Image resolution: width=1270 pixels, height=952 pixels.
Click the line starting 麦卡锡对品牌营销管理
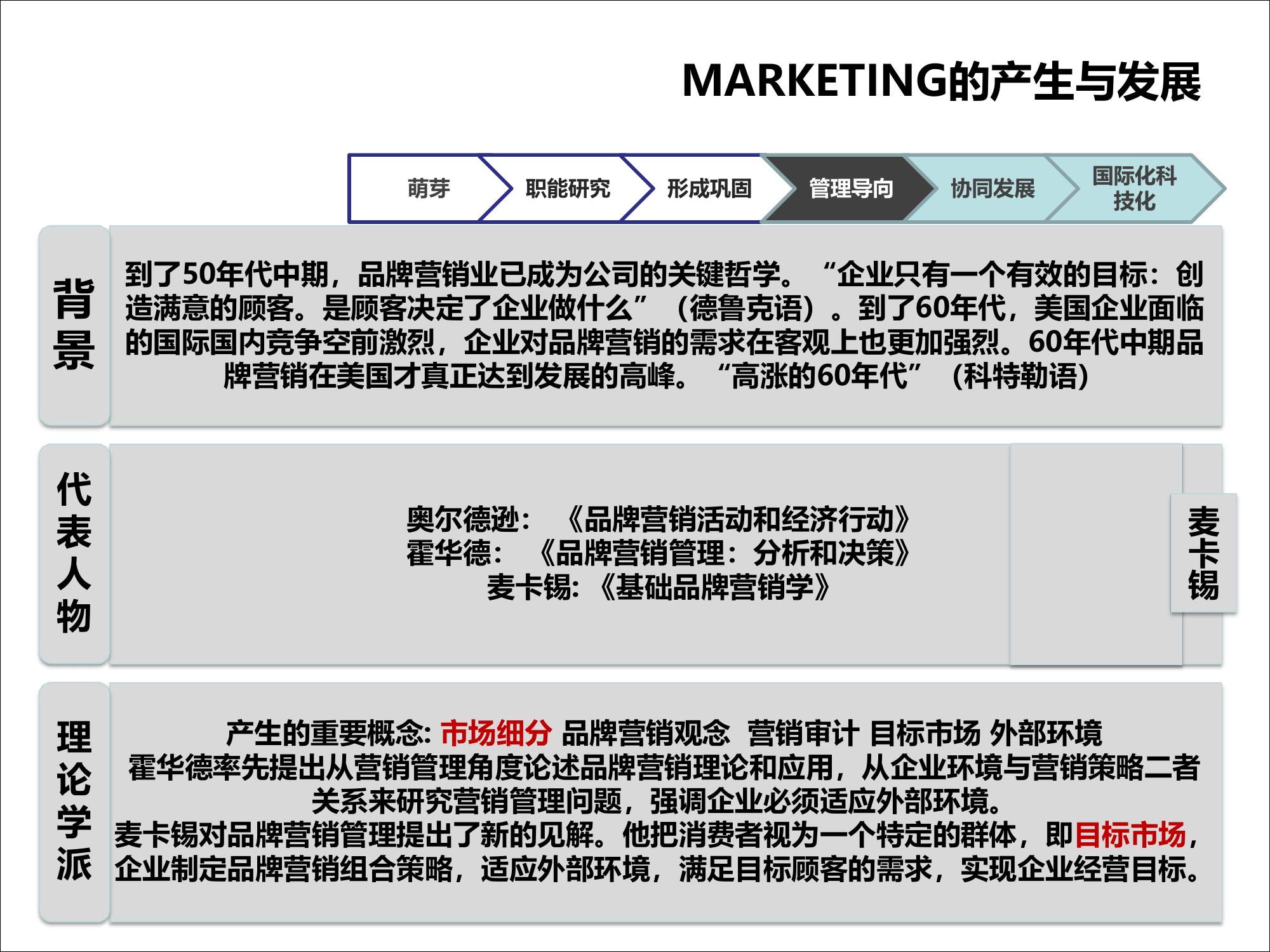point(657,835)
